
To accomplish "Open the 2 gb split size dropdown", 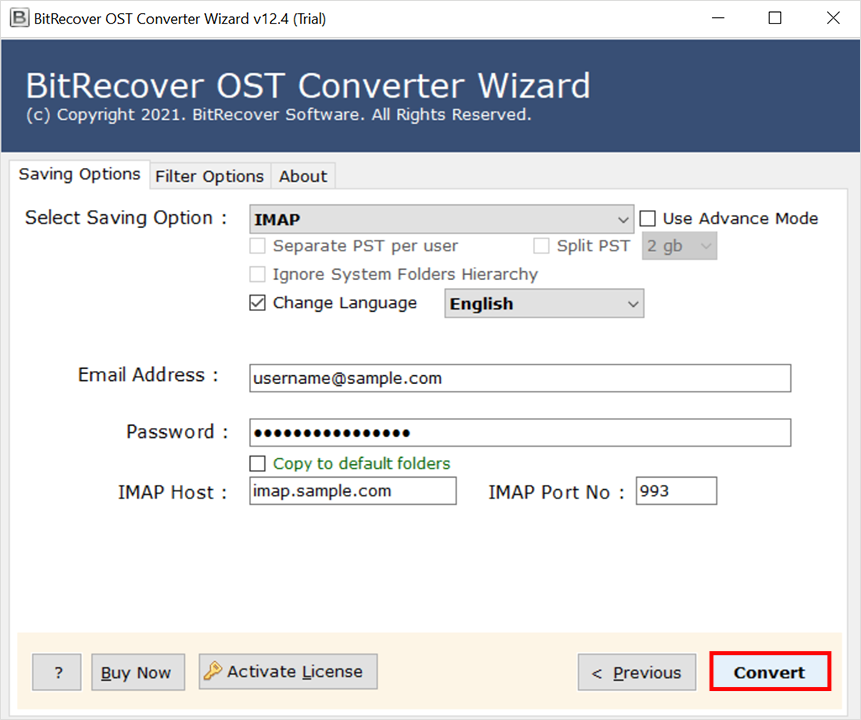I will pos(679,246).
